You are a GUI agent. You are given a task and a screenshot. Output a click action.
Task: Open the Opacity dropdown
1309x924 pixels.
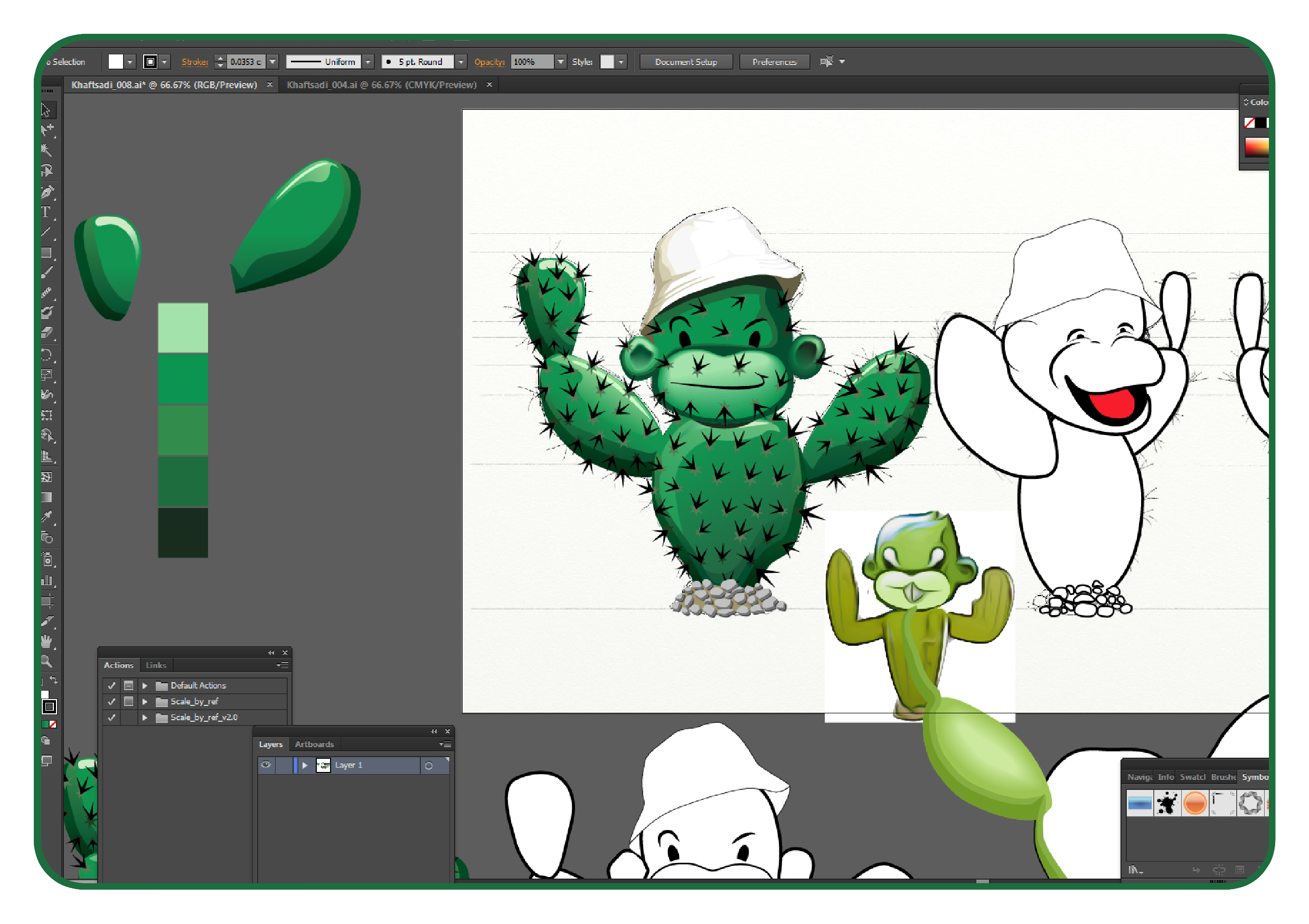(x=561, y=62)
